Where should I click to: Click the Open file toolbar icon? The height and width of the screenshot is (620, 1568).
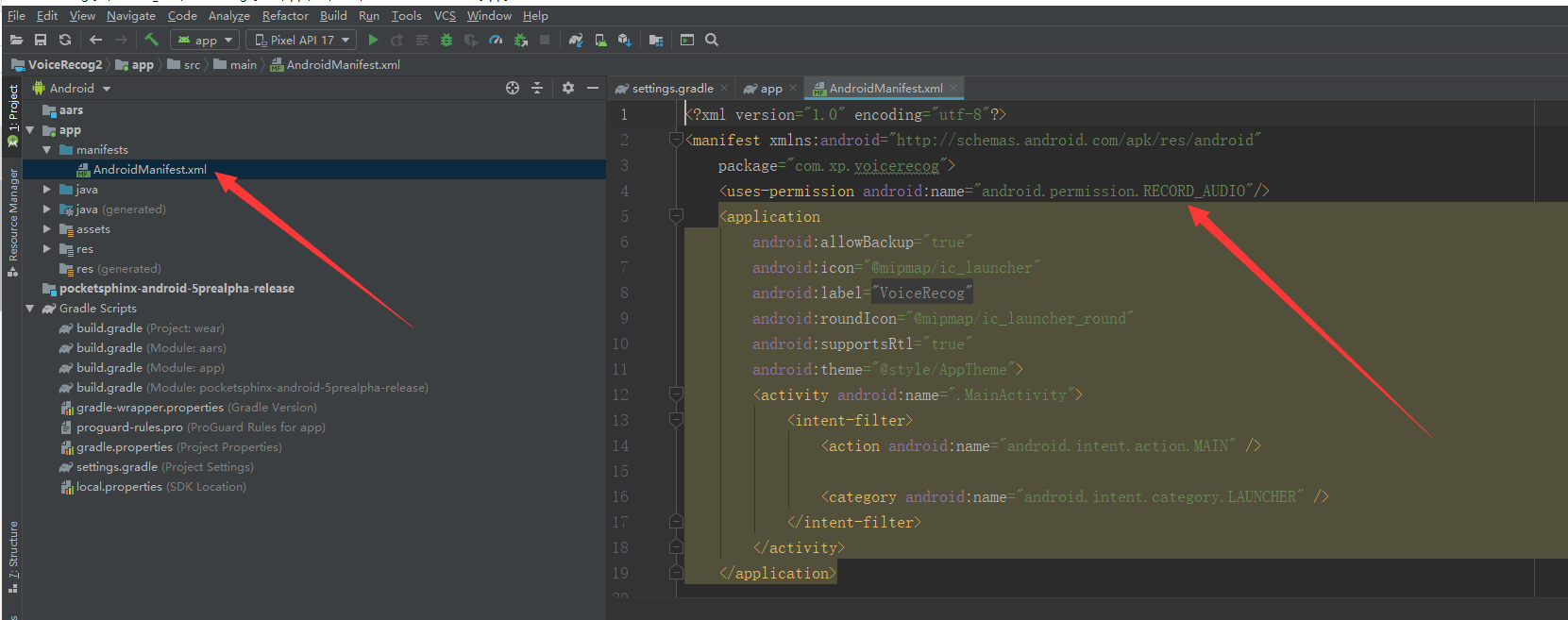[16, 40]
